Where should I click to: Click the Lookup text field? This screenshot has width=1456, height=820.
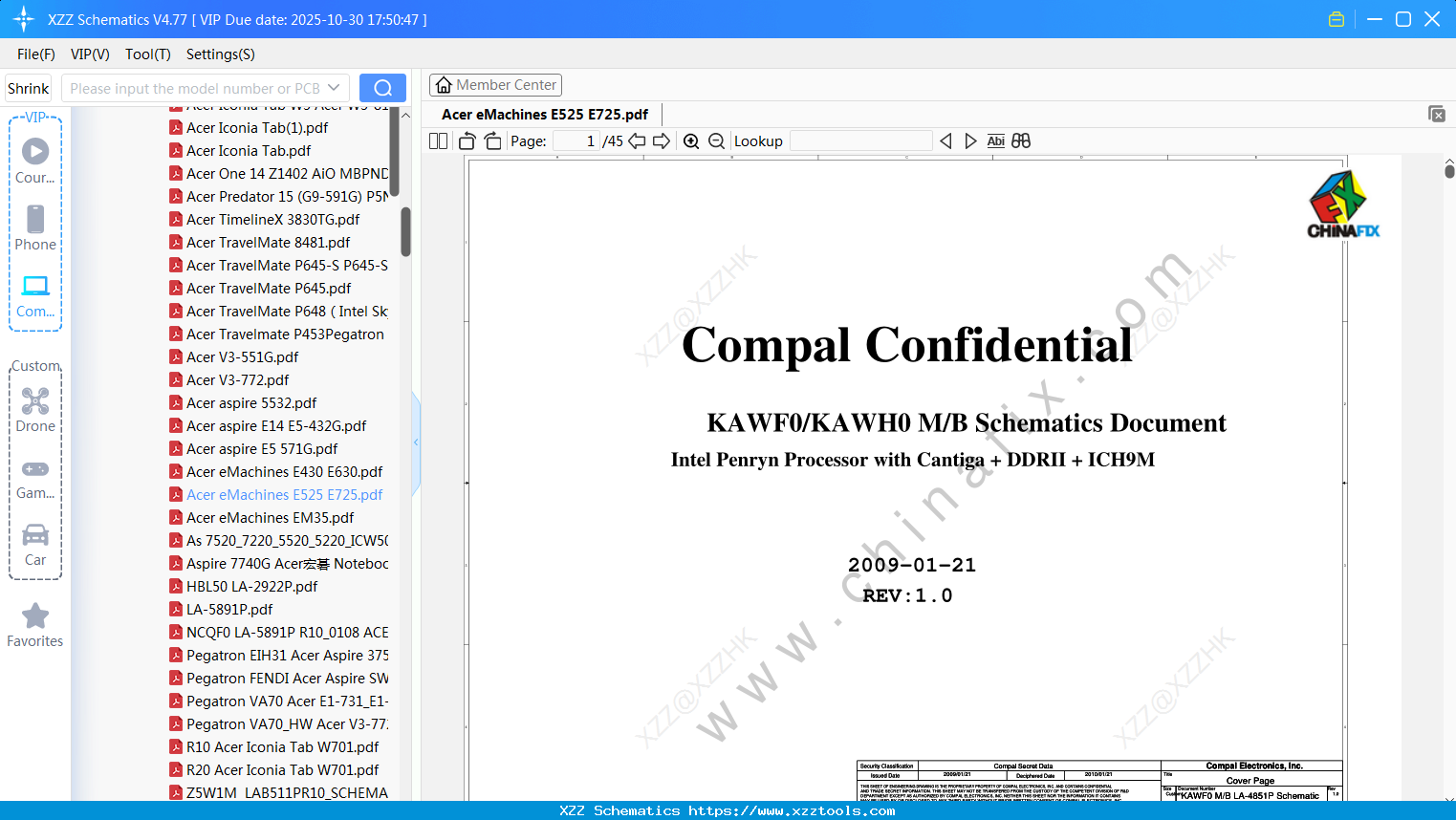pyautogui.click(x=861, y=141)
